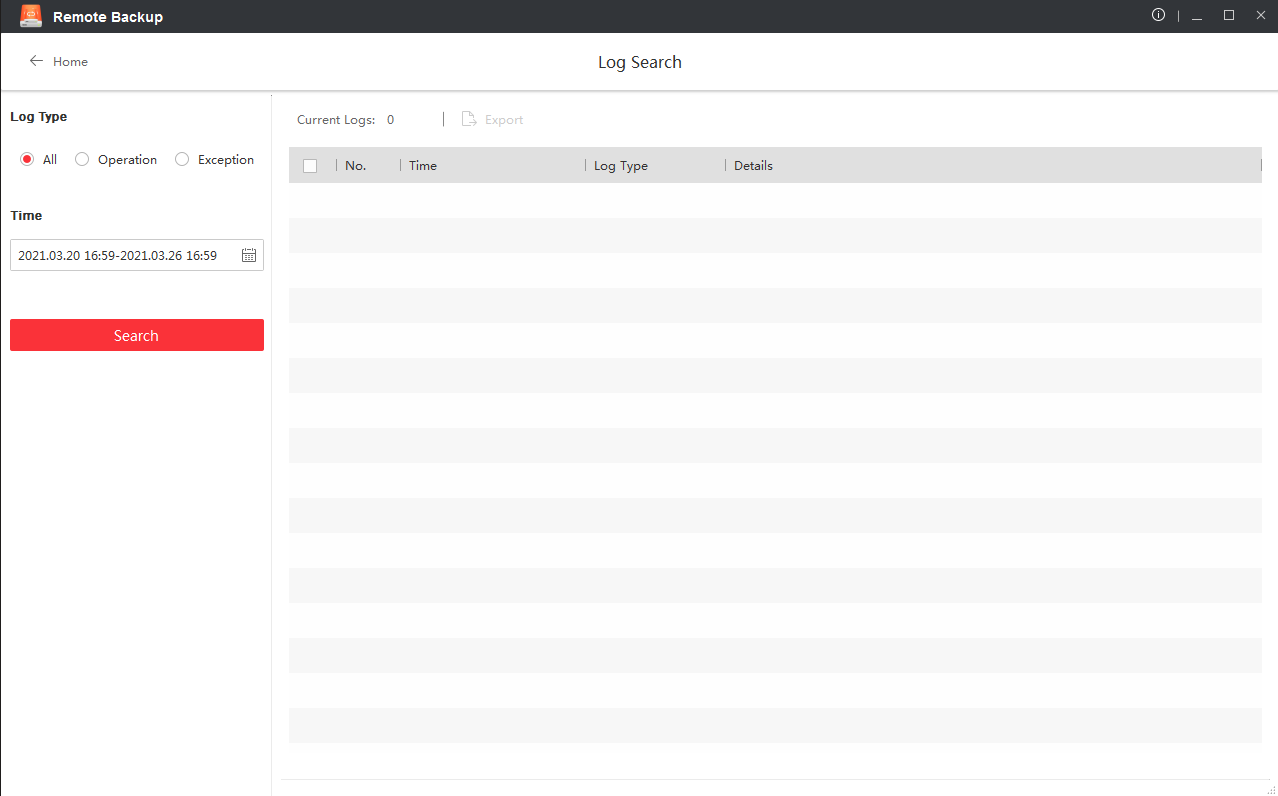The image size is (1278, 796).
Task: Open the info icon in title bar
Action: [1158, 15]
